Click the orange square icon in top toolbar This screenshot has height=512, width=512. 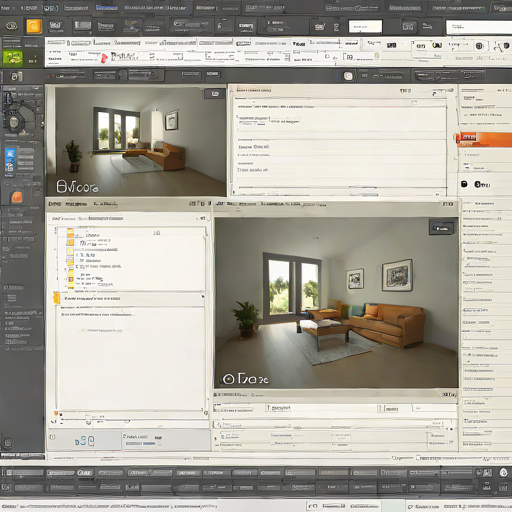pyautogui.click(x=34, y=26)
